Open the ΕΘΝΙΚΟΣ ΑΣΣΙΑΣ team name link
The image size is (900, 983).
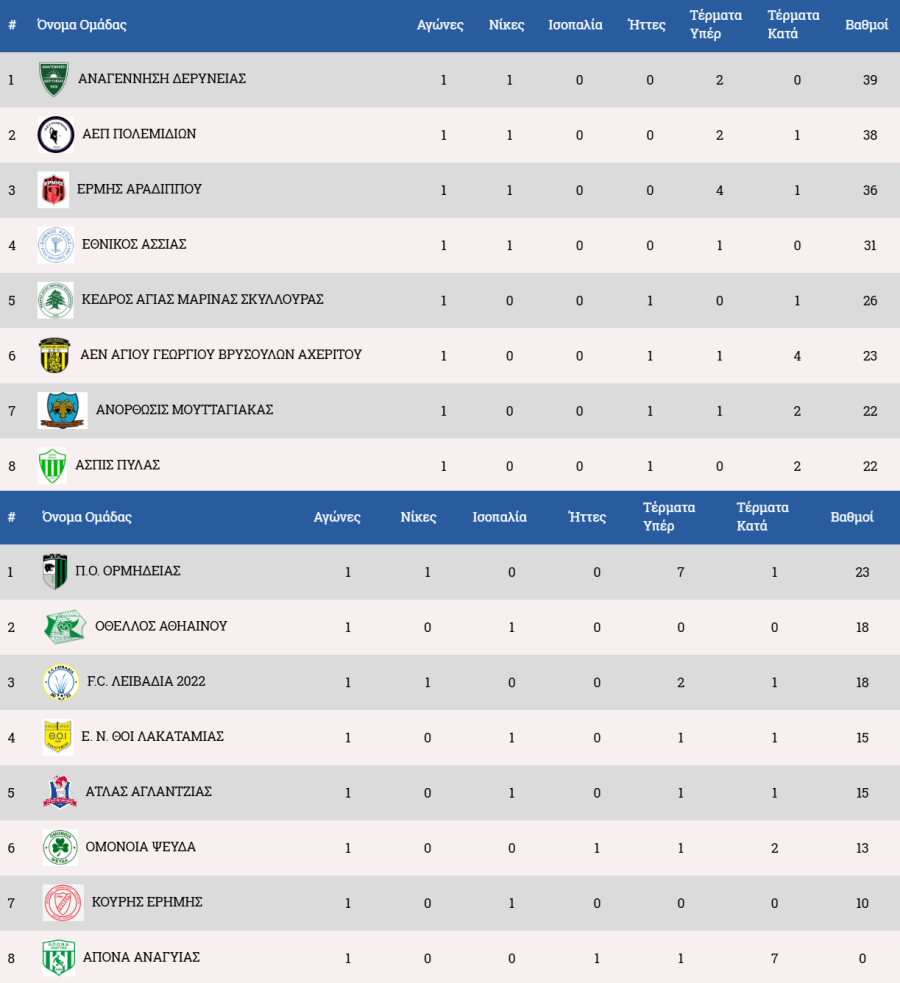coord(134,244)
